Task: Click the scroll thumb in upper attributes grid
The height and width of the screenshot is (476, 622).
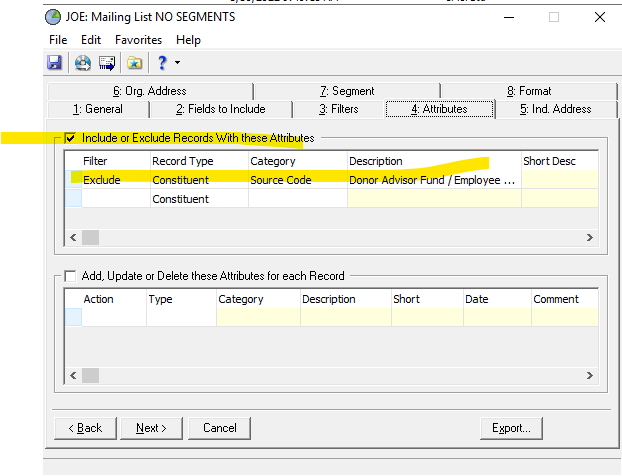Action: click(x=90, y=238)
